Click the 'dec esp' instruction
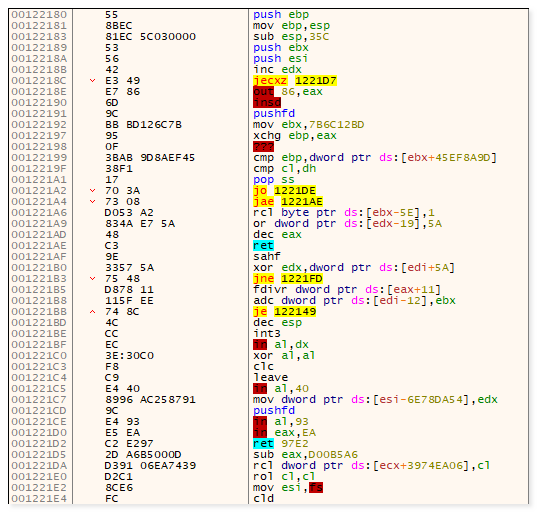 pos(277,323)
